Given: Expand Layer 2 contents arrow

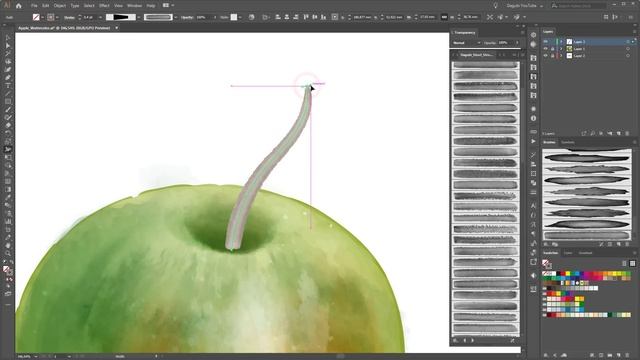Looking at the screenshot, I should 561,56.
